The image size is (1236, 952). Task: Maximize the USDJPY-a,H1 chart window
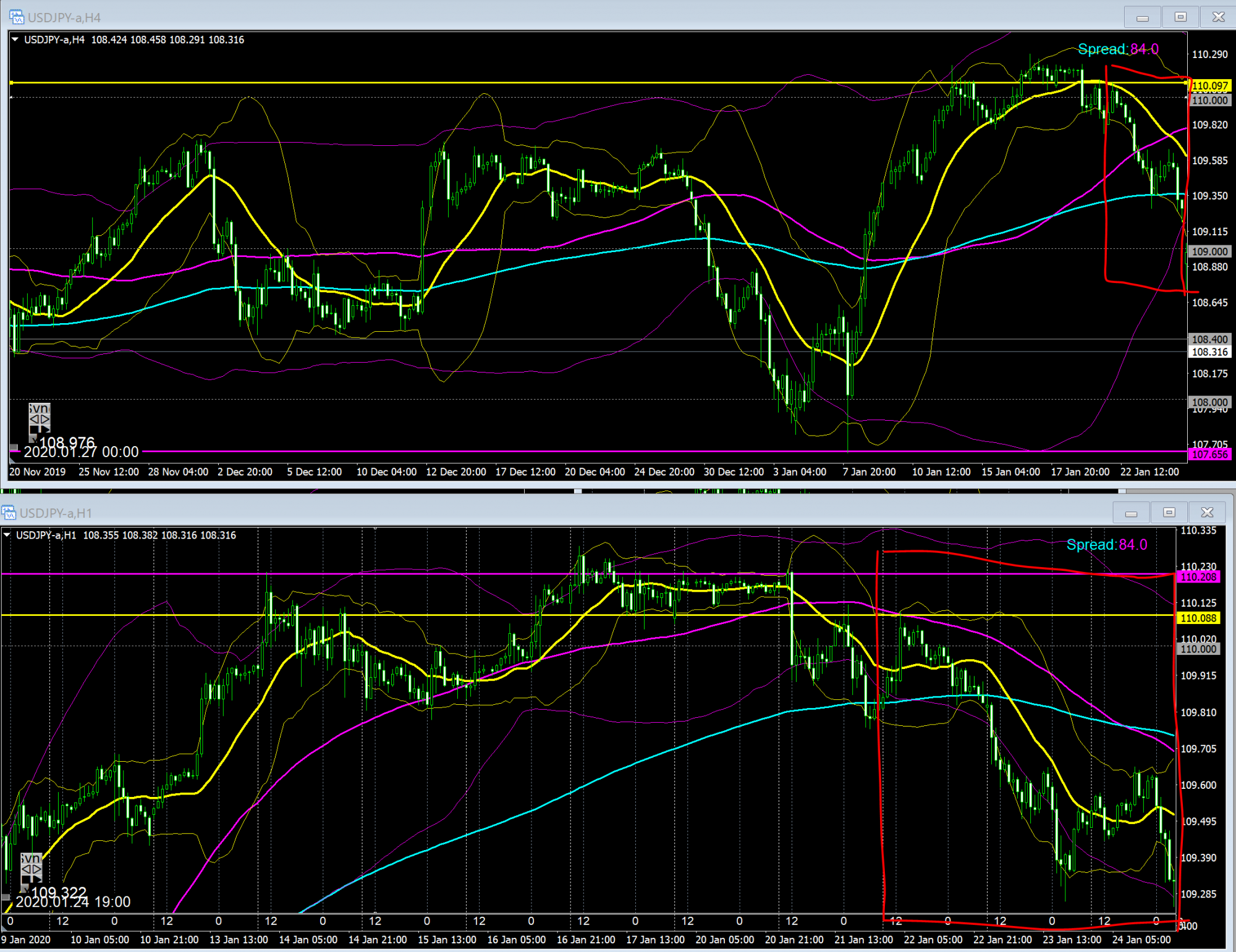pyautogui.click(x=1169, y=513)
